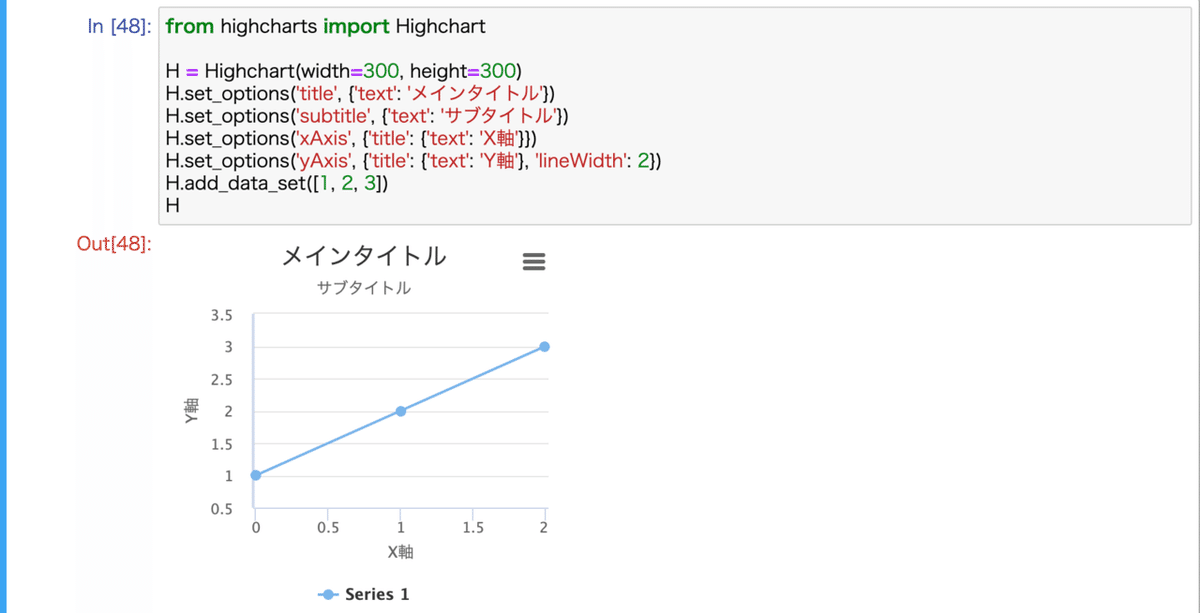
Task: Place cursor on the highcharts import line
Action: (325, 27)
